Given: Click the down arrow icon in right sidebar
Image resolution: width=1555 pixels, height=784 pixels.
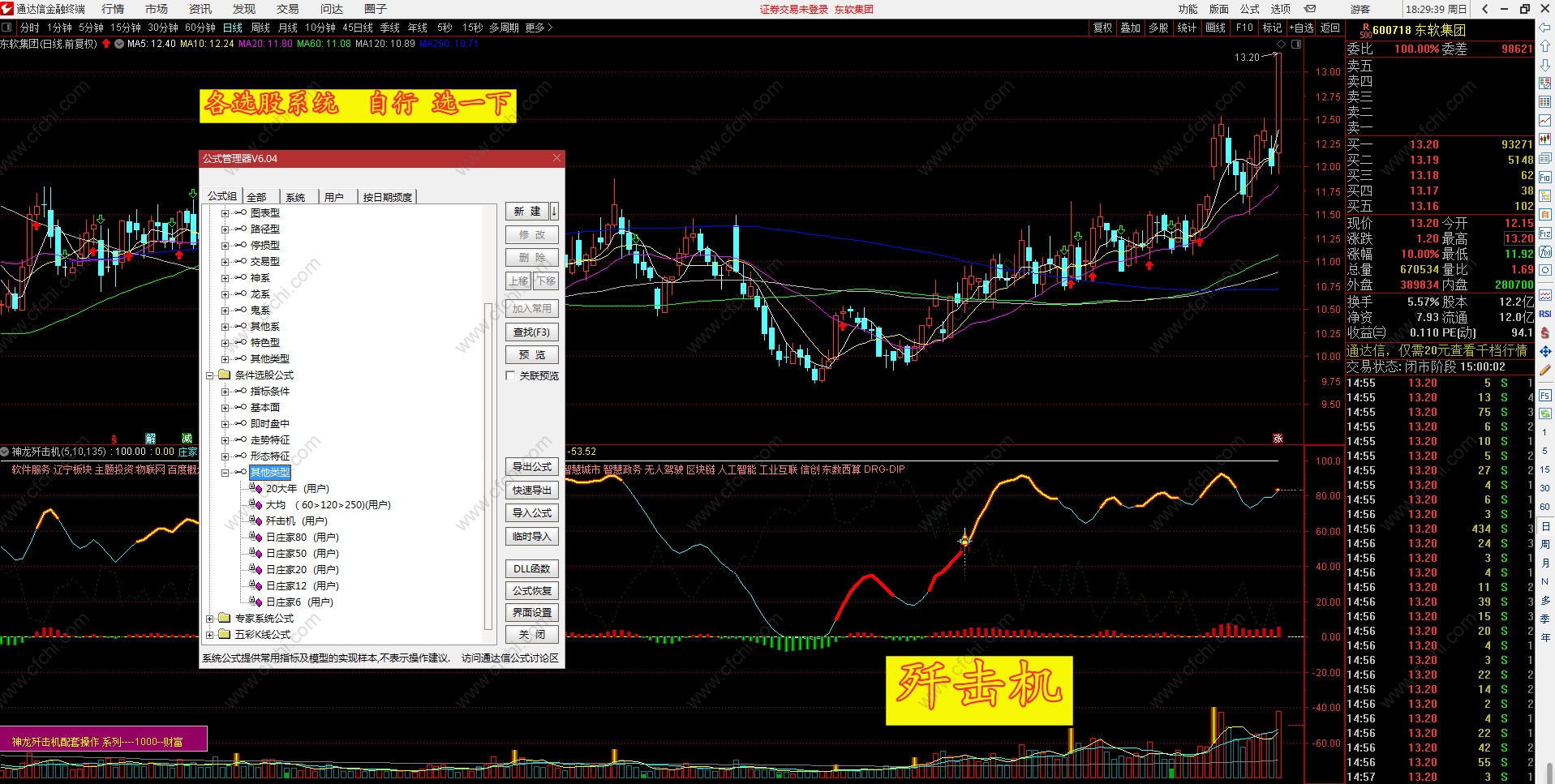Looking at the screenshot, I should (1544, 65).
